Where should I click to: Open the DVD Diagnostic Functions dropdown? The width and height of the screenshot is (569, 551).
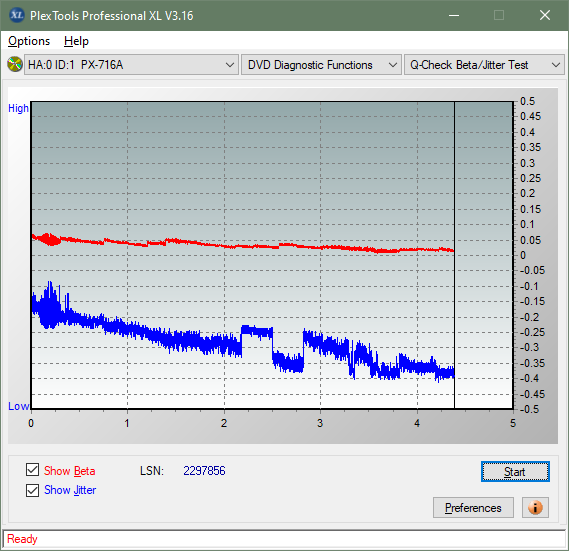tap(321, 65)
